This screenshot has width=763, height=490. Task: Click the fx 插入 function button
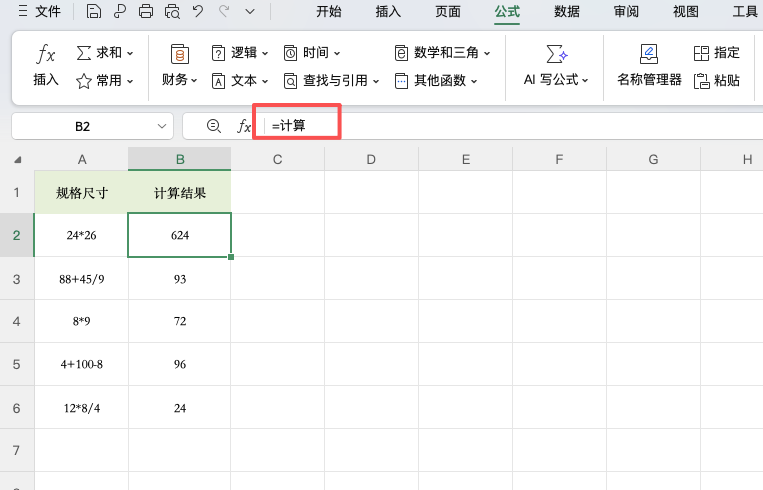pyautogui.click(x=46, y=65)
